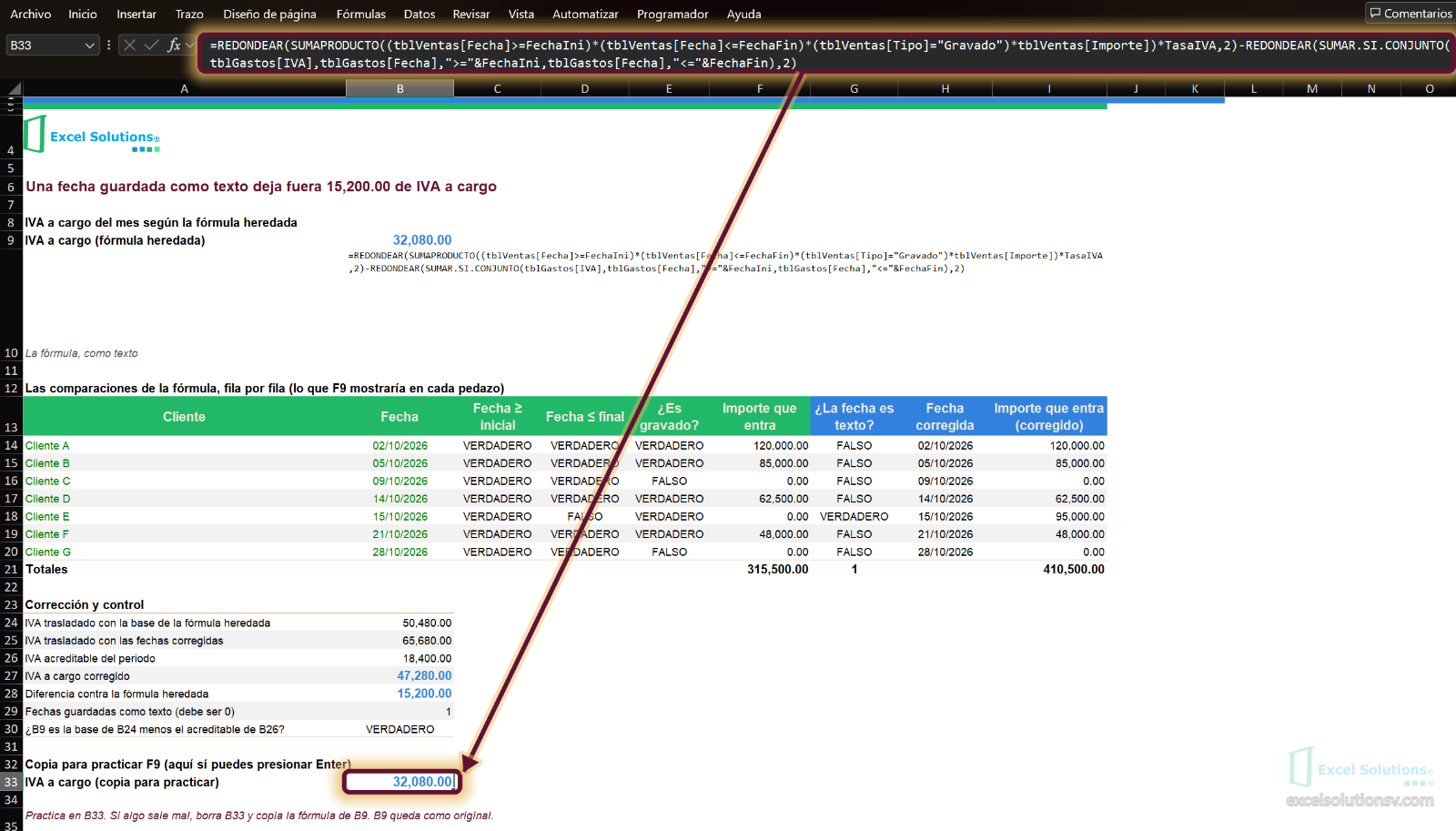
Task: Click the ¿Es gravado? column header
Action: (669, 417)
